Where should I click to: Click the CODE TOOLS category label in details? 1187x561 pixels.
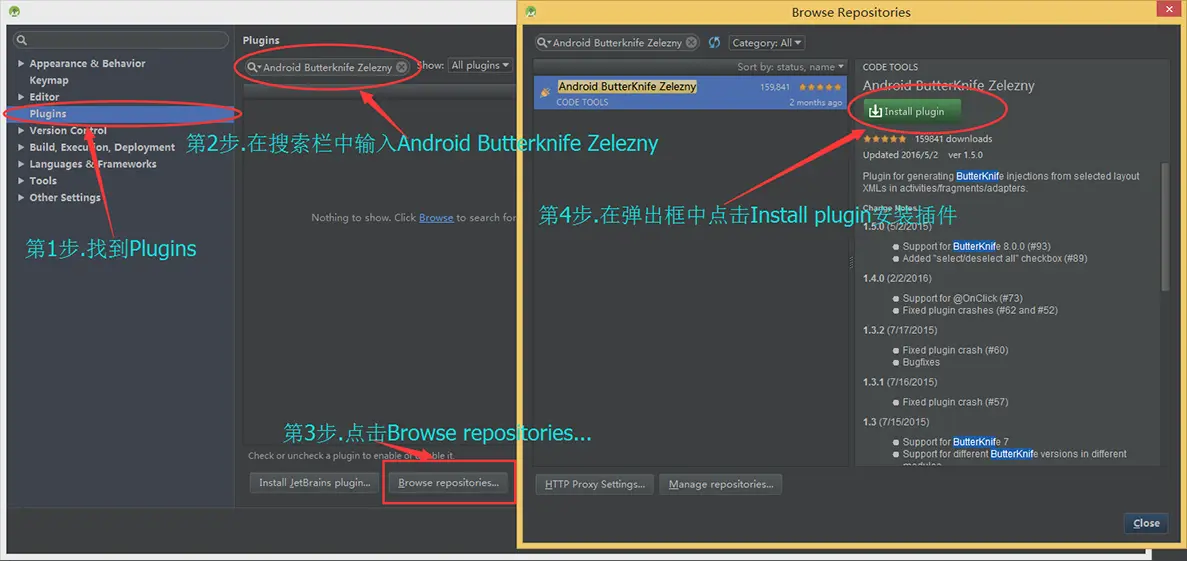(x=890, y=67)
